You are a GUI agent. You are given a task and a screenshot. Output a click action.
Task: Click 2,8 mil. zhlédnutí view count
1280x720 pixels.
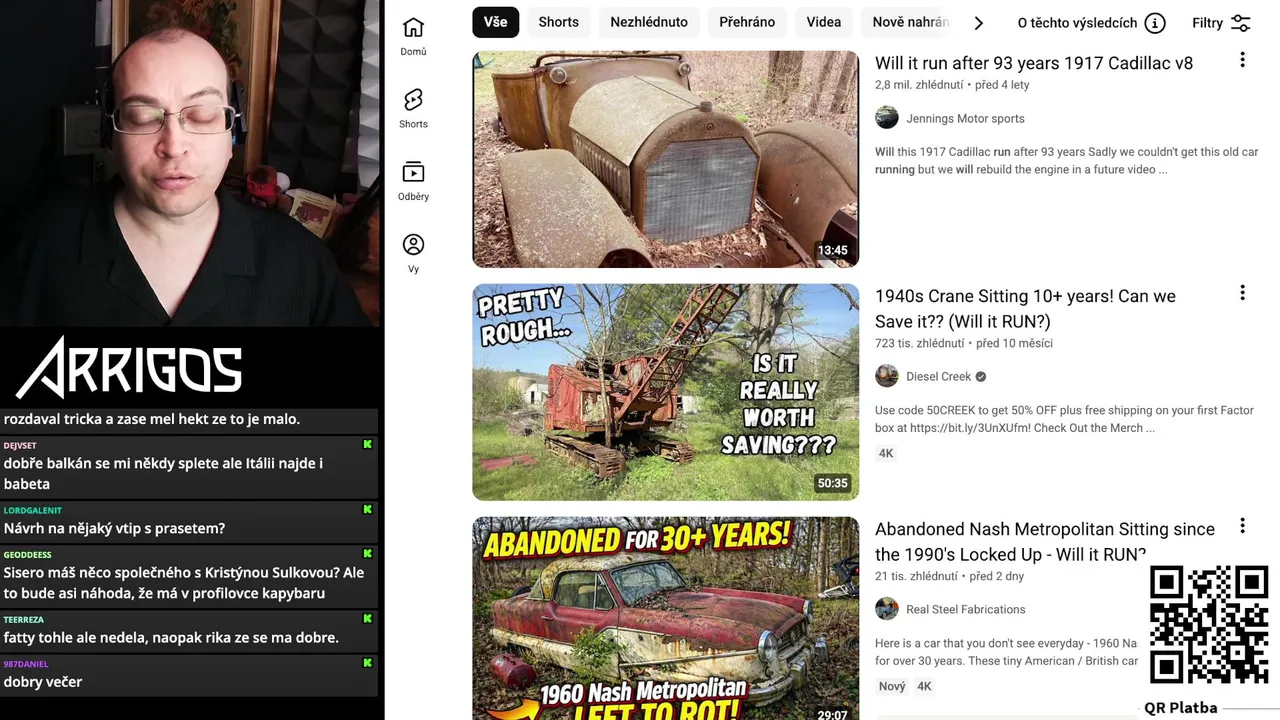919,85
